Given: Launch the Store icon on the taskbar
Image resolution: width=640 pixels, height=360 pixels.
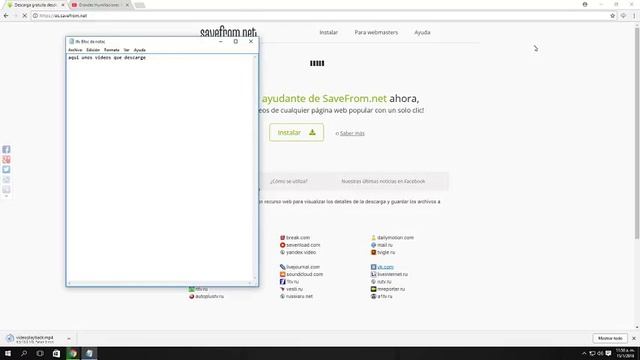Looking at the screenshot, I should [x=56, y=353].
